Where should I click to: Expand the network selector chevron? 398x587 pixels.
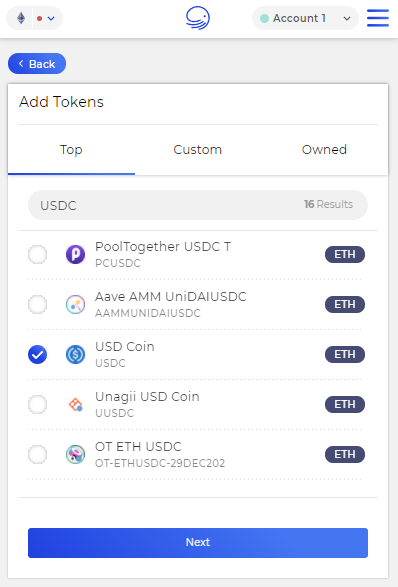click(x=51, y=18)
